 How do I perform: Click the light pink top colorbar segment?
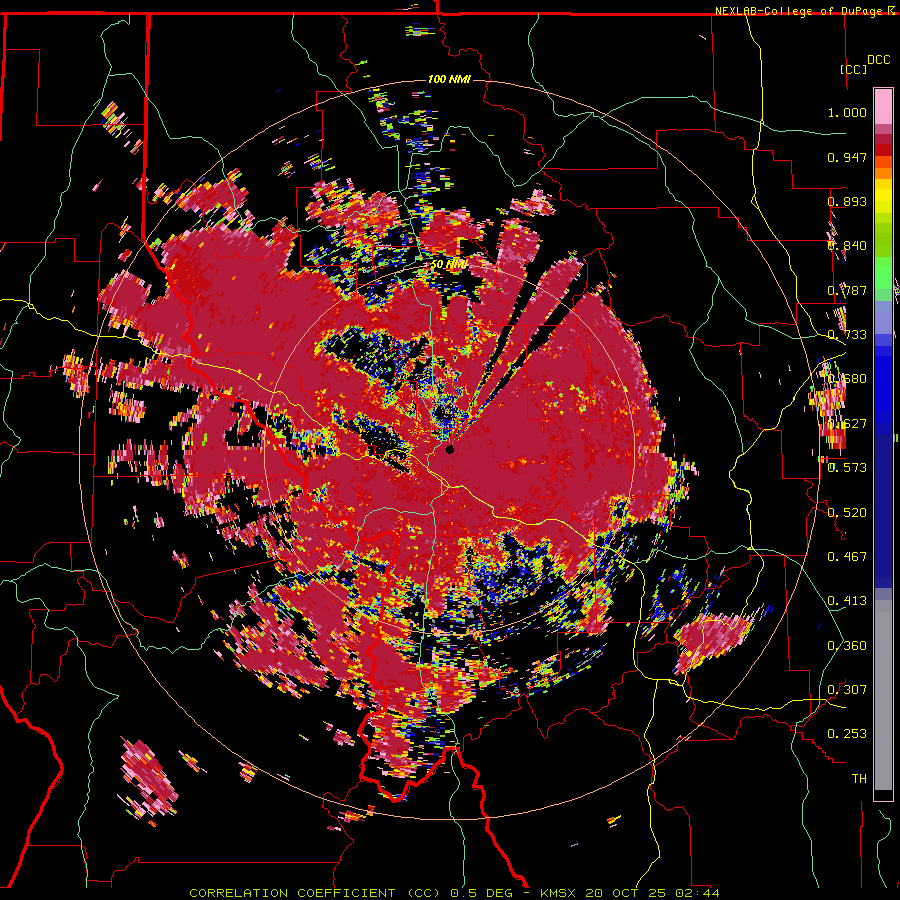pyautogui.click(x=883, y=106)
